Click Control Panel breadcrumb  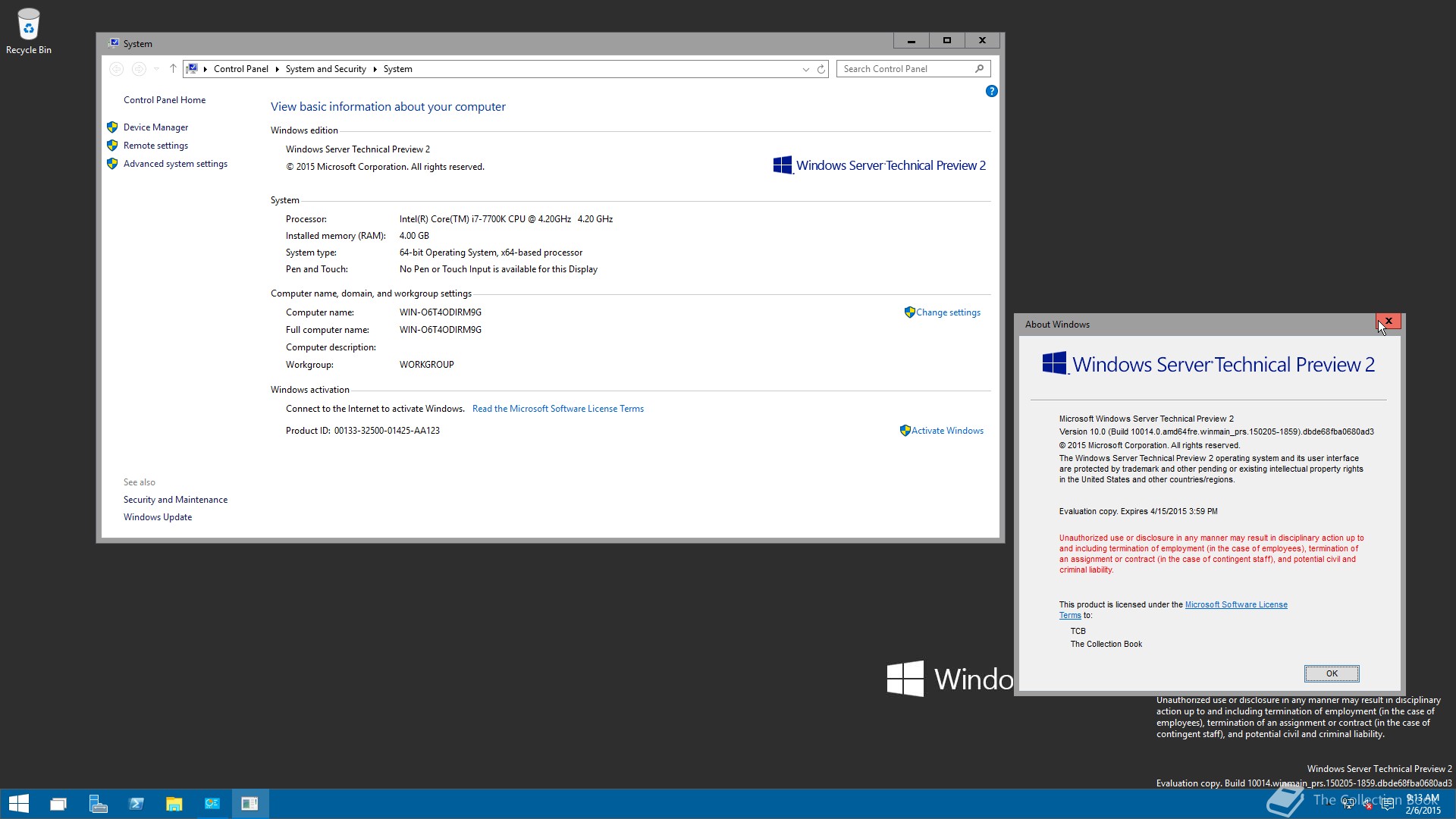click(241, 69)
